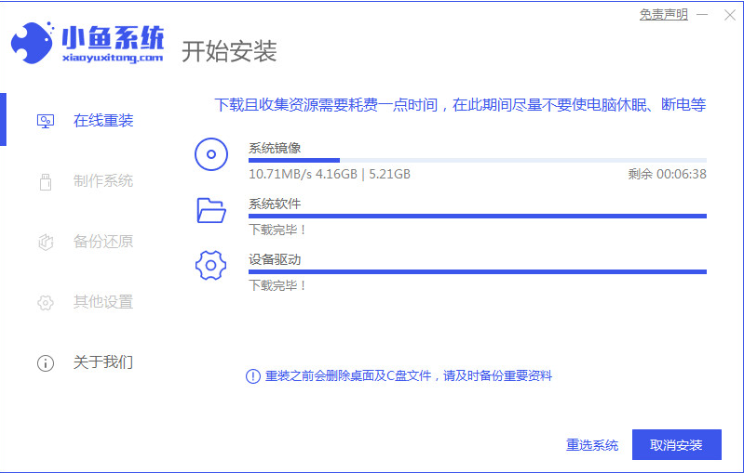Click the system image disc icon

(210, 155)
